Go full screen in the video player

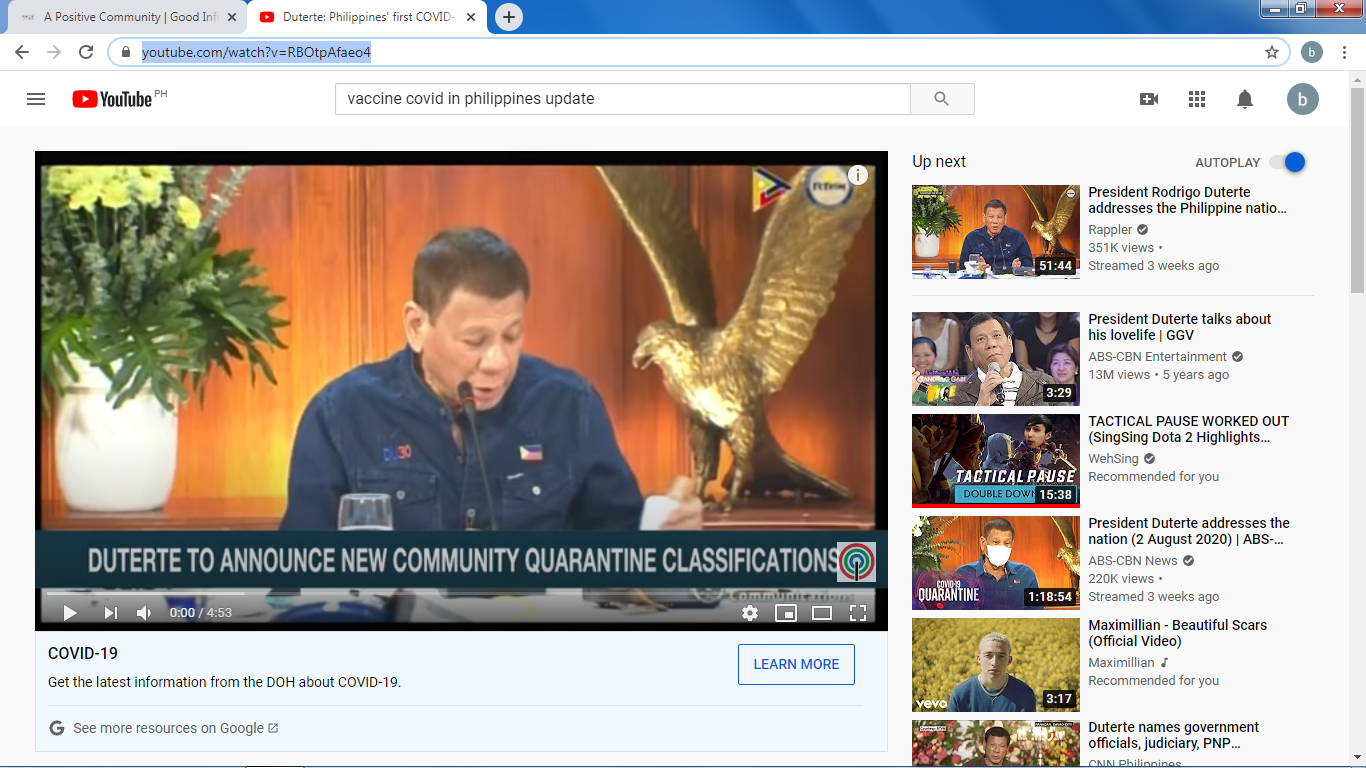coord(858,613)
